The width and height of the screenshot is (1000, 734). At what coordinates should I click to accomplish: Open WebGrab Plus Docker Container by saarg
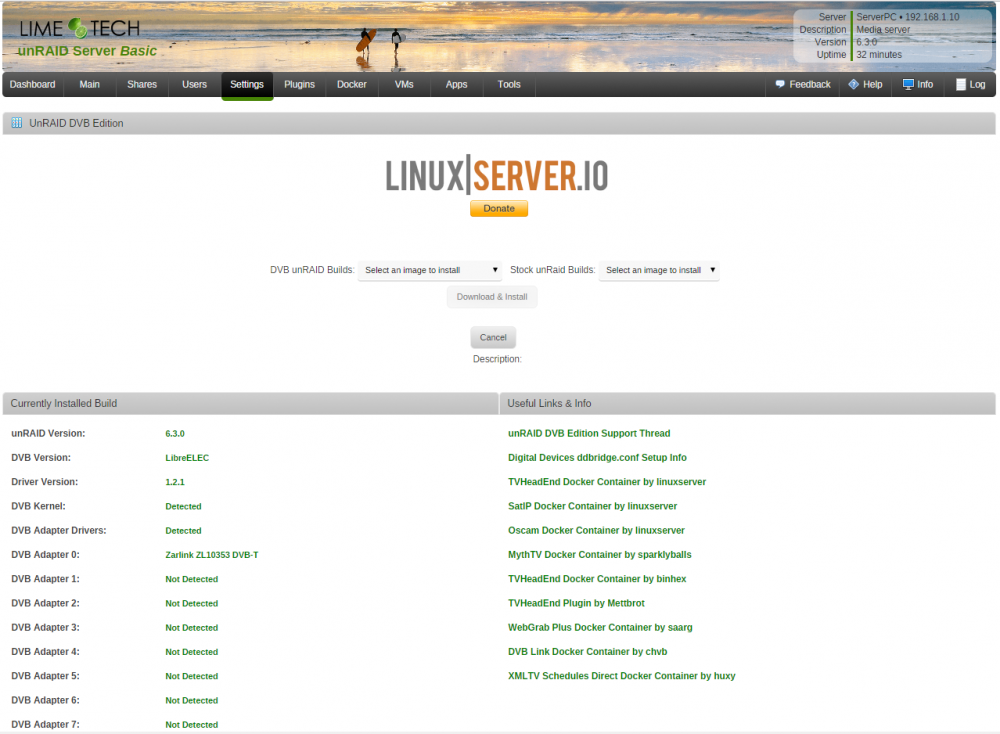tap(599, 628)
